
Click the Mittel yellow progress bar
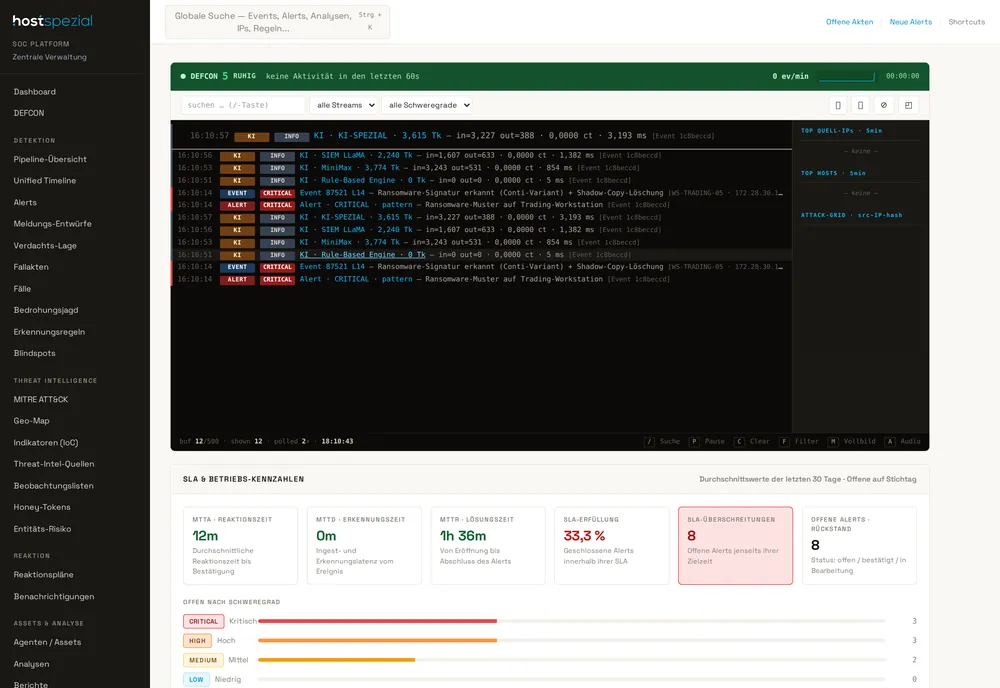(336, 660)
